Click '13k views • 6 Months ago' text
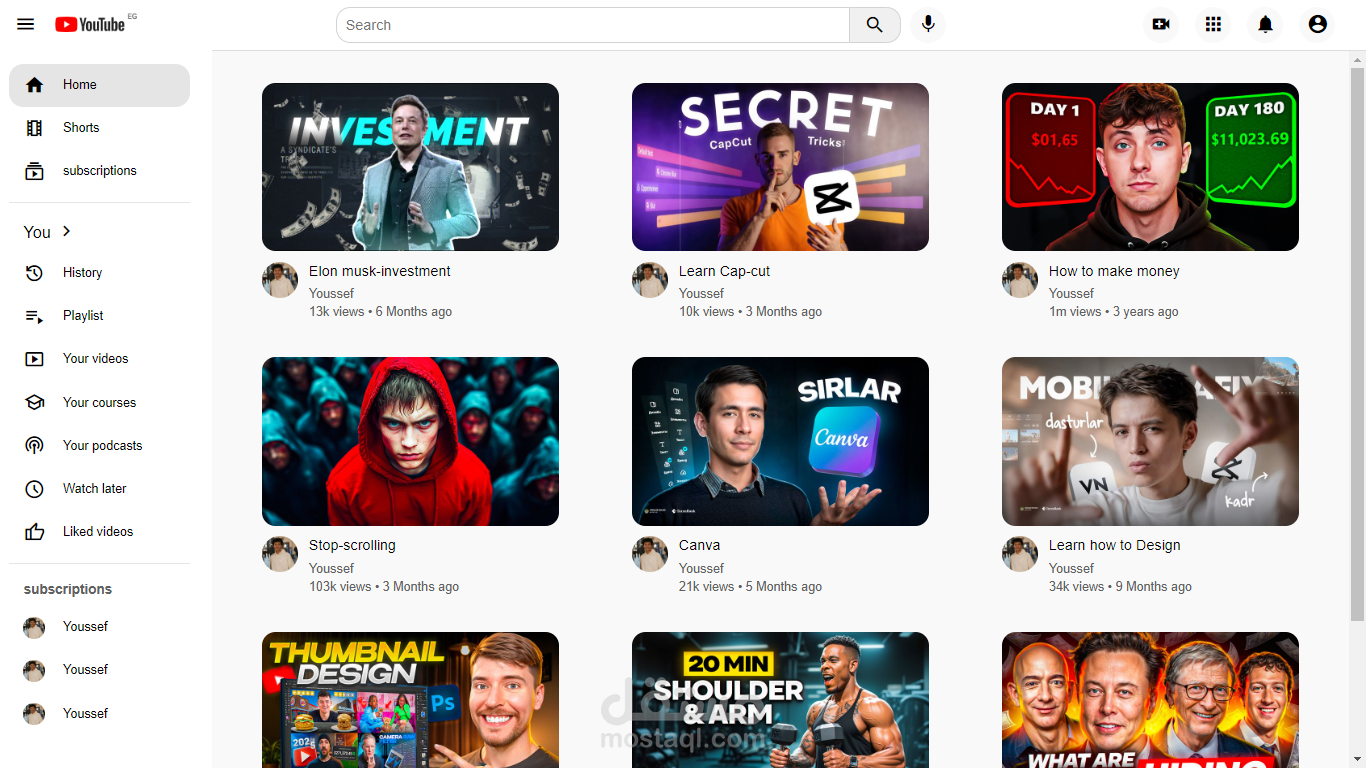This screenshot has width=1366, height=768. click(x=380, y=312)
